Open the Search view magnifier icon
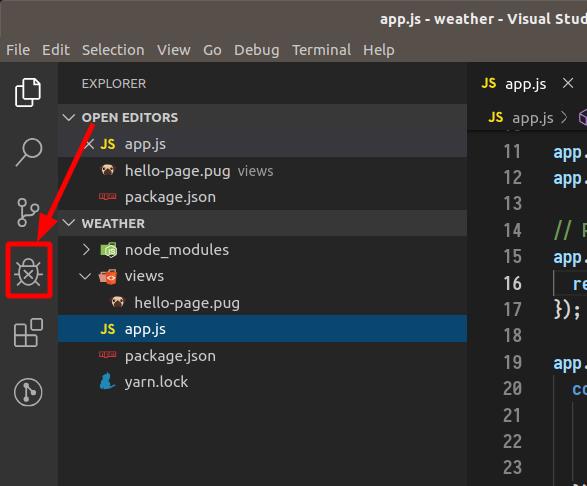The image size is (587, 486). pyautogui.click(x=28, y=152)
